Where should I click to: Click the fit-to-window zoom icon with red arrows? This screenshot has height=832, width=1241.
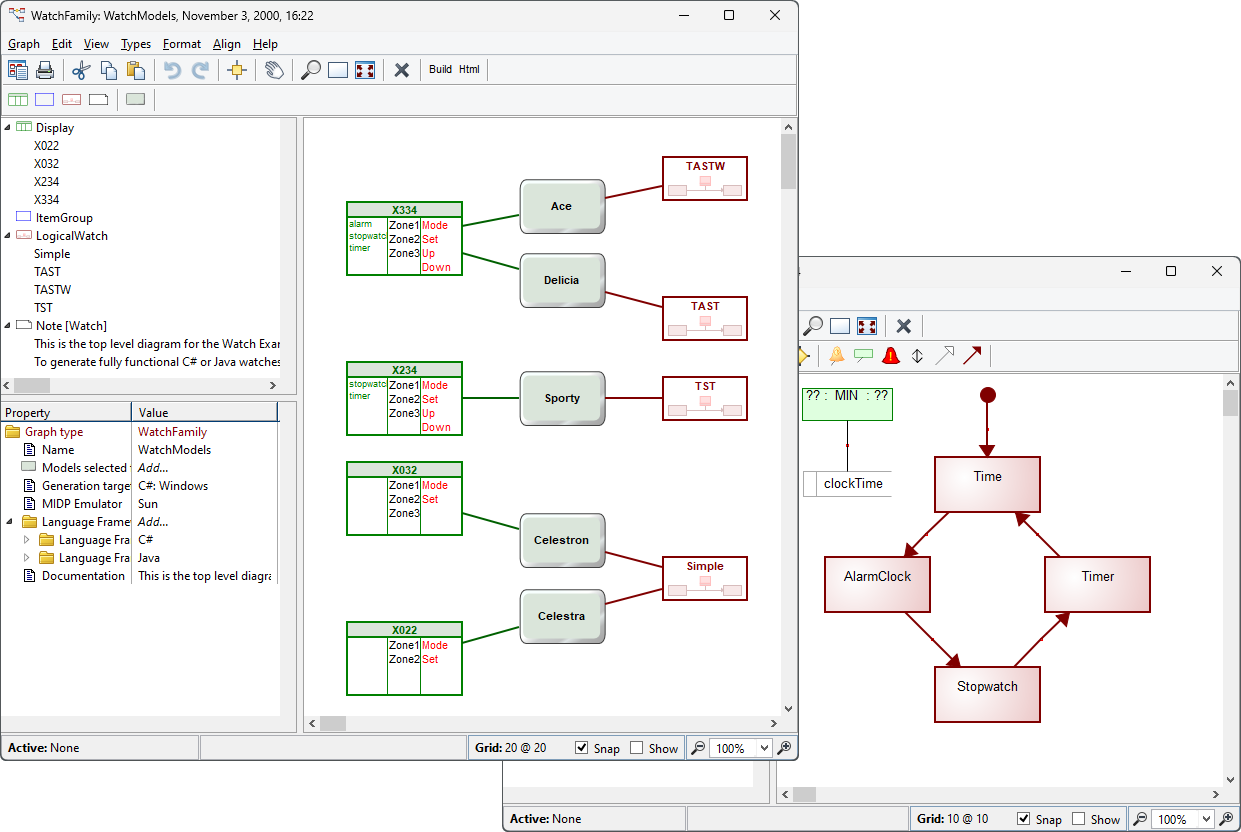click(x=365, y=70)
